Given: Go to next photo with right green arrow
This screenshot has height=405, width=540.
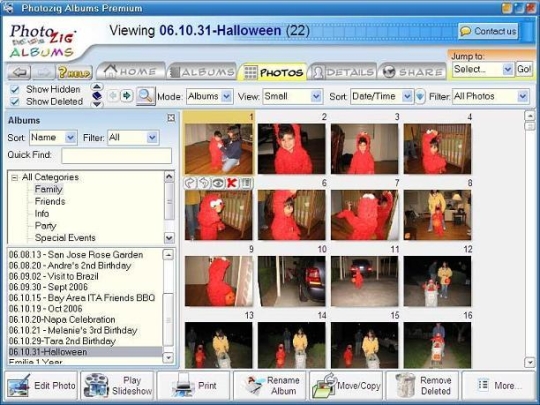Looking at the screenshot, I should 127,96.
